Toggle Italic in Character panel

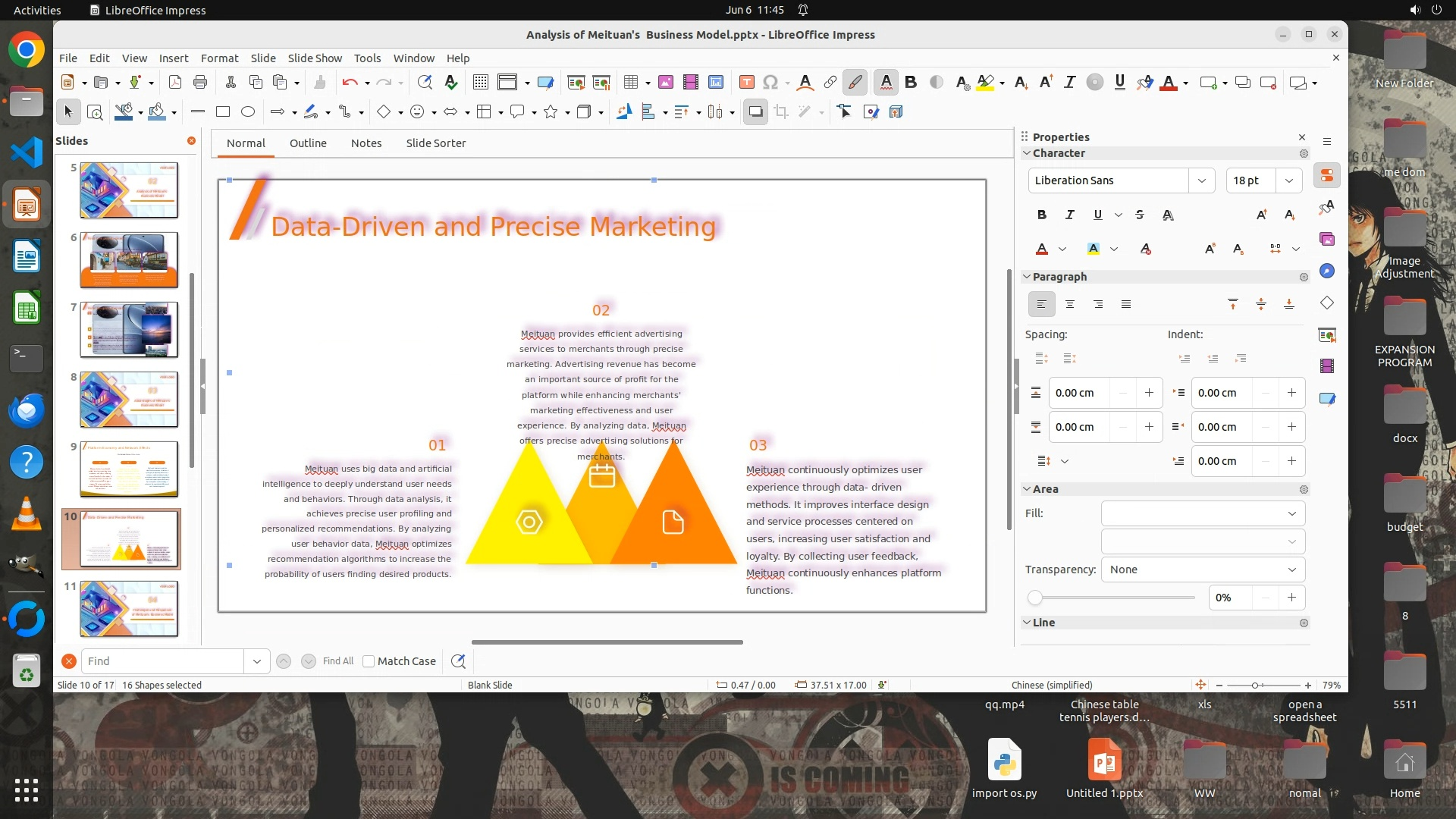[x=1069, y=215]
